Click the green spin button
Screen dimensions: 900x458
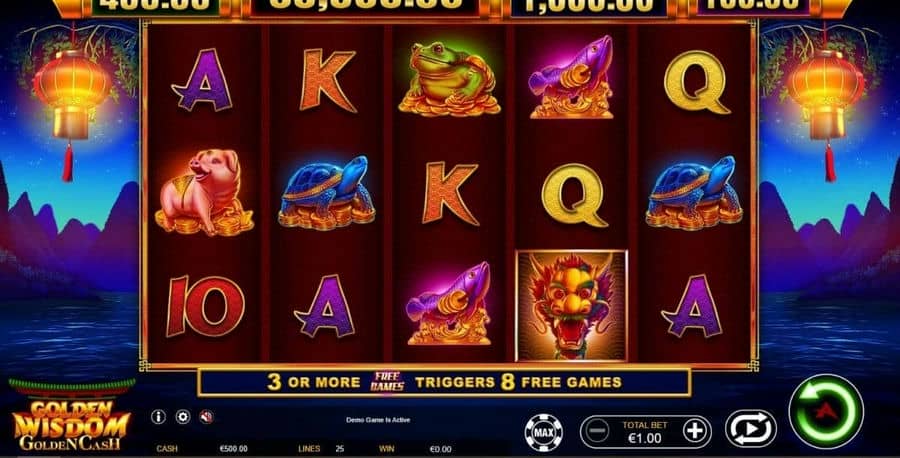pyautogui.click(x=826, y=411)
